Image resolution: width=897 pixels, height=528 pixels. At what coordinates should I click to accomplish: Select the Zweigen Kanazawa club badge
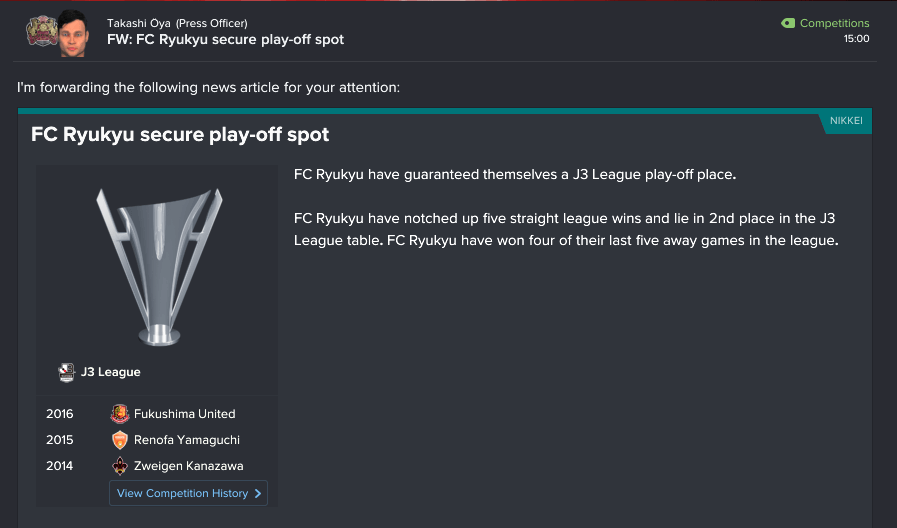click(x=120, y=466)
